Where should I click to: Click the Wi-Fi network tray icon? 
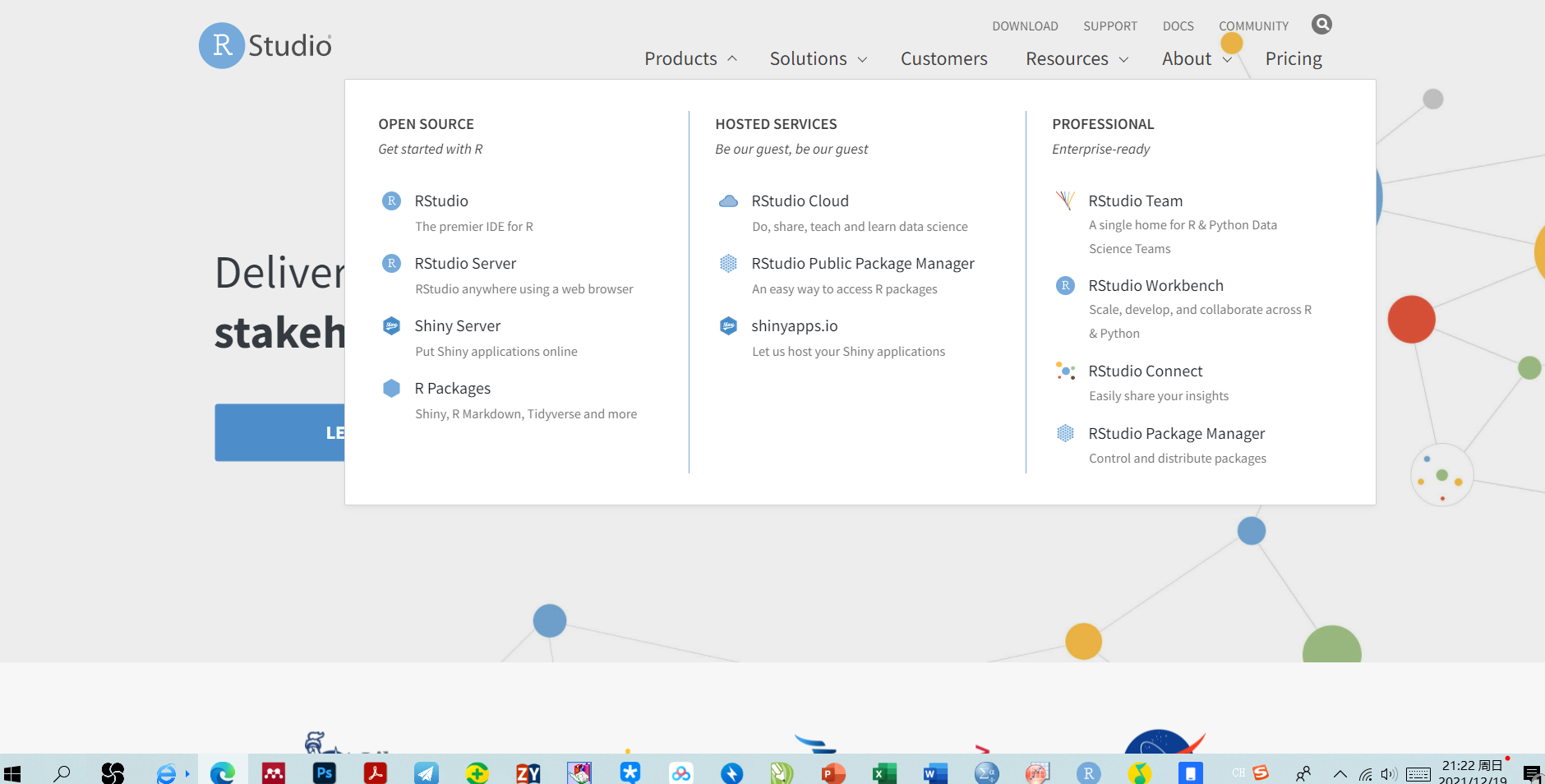(1365, 773)
